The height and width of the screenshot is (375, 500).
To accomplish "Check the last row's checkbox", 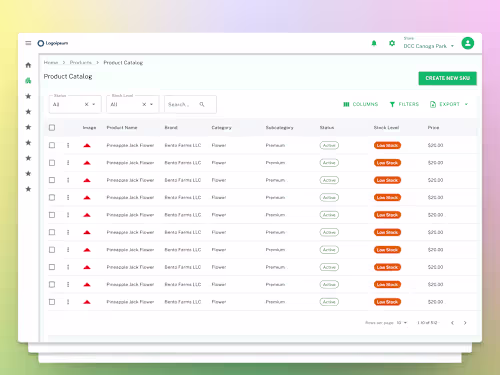I will pos(52,302).
